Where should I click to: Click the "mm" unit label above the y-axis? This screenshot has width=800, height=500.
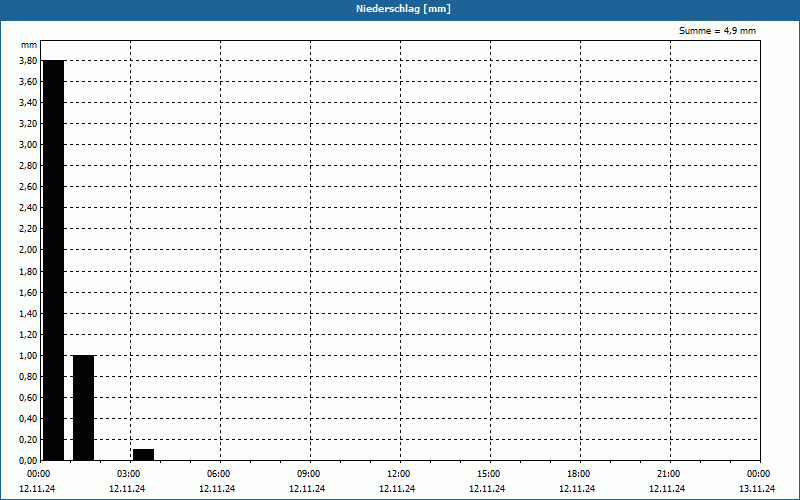(x=29, y=45)
